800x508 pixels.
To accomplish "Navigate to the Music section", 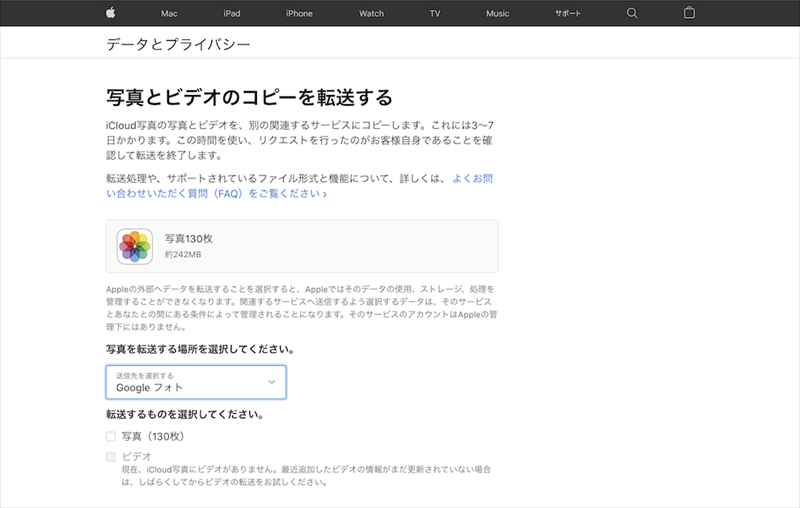I will (x=497, y=14).
